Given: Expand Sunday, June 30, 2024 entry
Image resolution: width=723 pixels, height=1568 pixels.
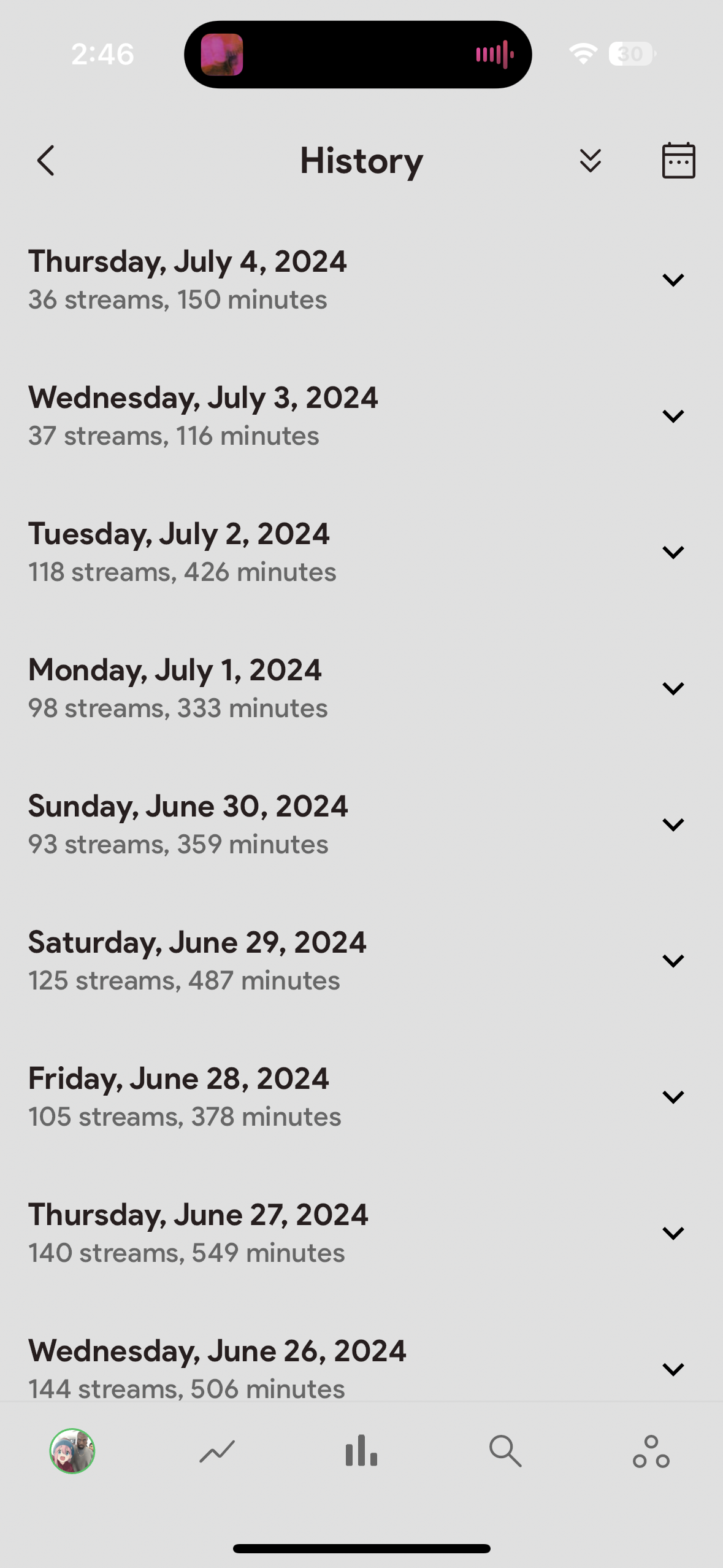Looking at the screenshot, I should (x=673, y=824).
